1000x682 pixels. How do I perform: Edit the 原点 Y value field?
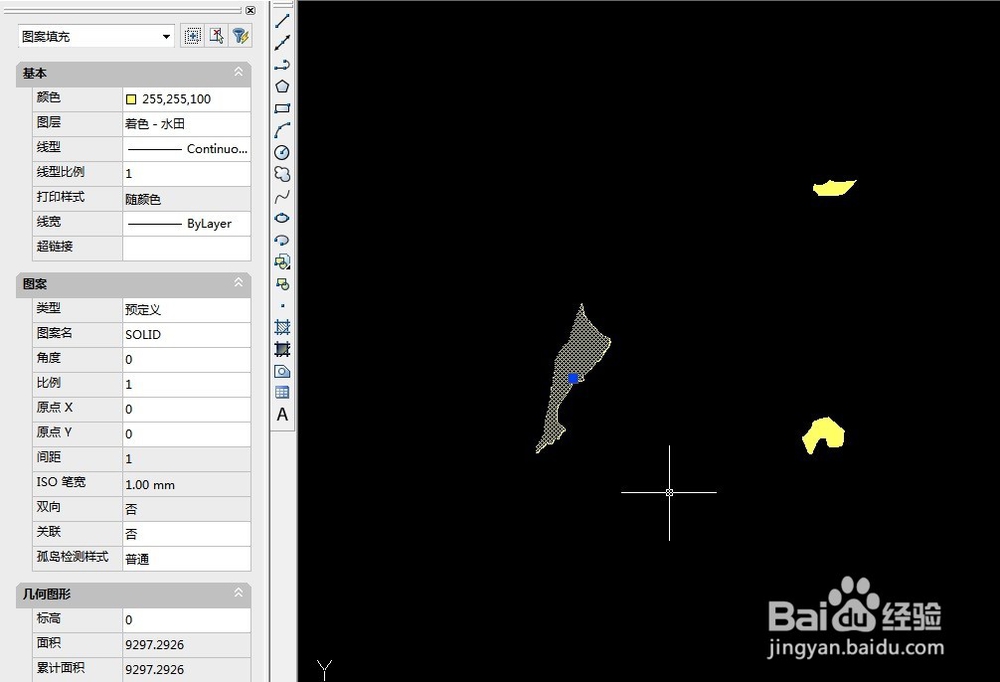pos(186,434)
